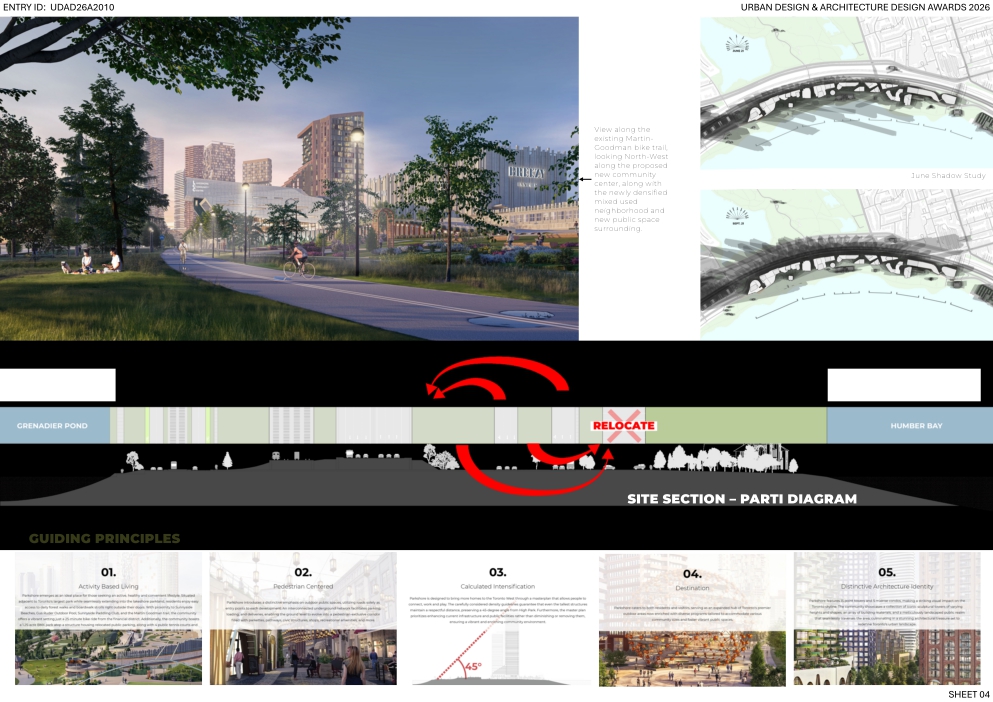Screen dimensions: 993x702
Task: Click the Guiding Principles heading
Action: click(x=104, y=539)
